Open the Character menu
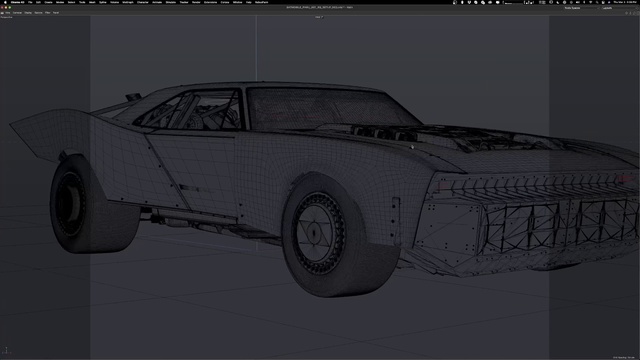The height and width of the screenshot is (360, 640). click(143, 2)
